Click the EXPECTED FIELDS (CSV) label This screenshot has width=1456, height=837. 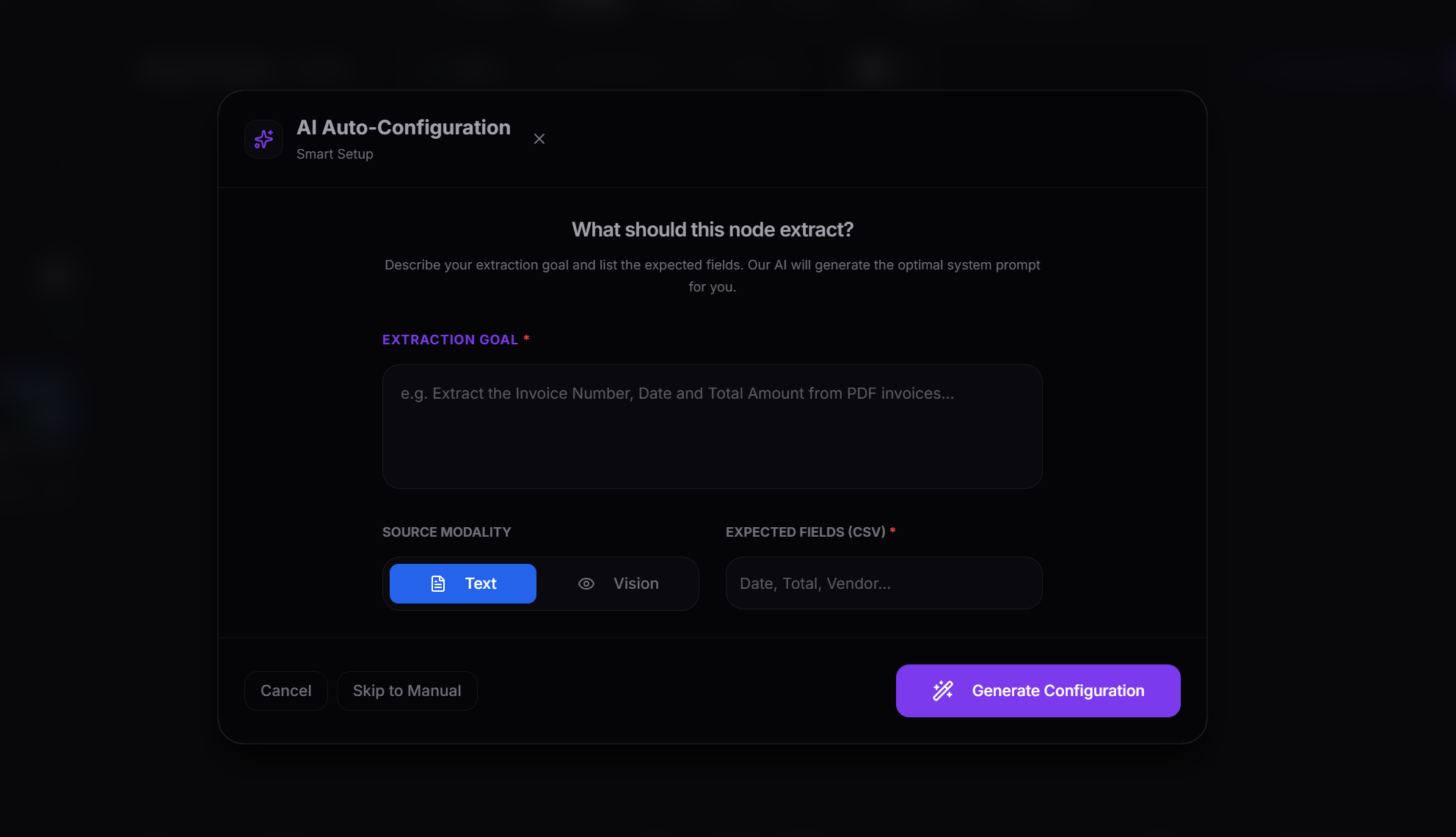[805, 532]
